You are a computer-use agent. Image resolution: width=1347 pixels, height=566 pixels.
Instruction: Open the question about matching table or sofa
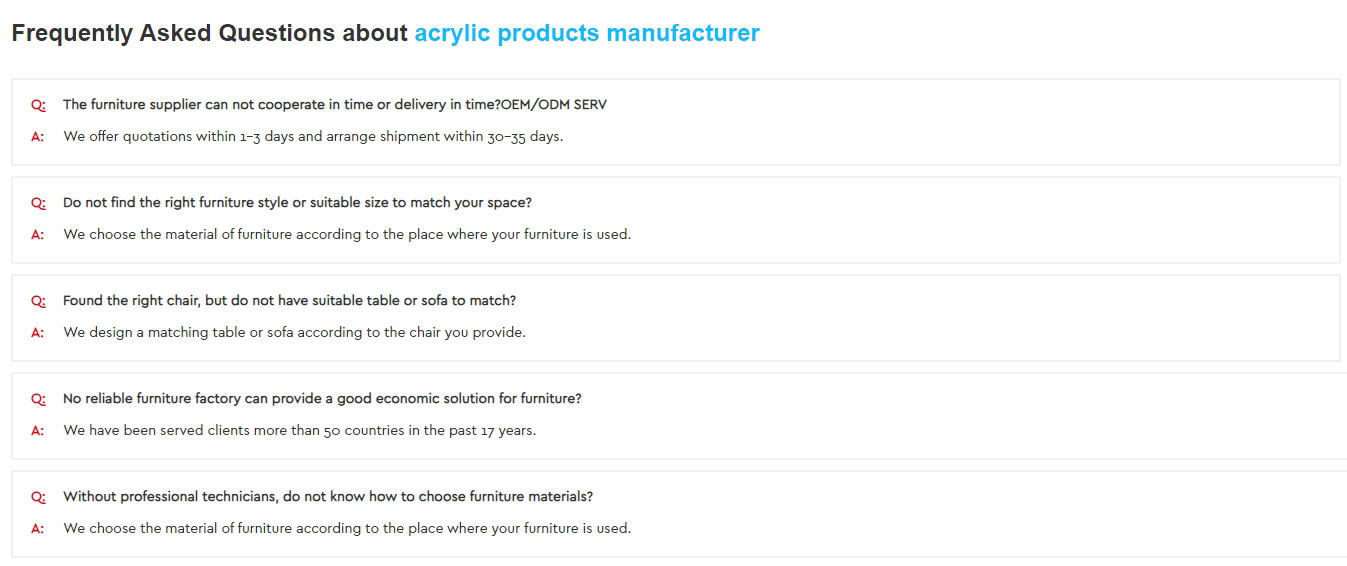tap(289, 300)
